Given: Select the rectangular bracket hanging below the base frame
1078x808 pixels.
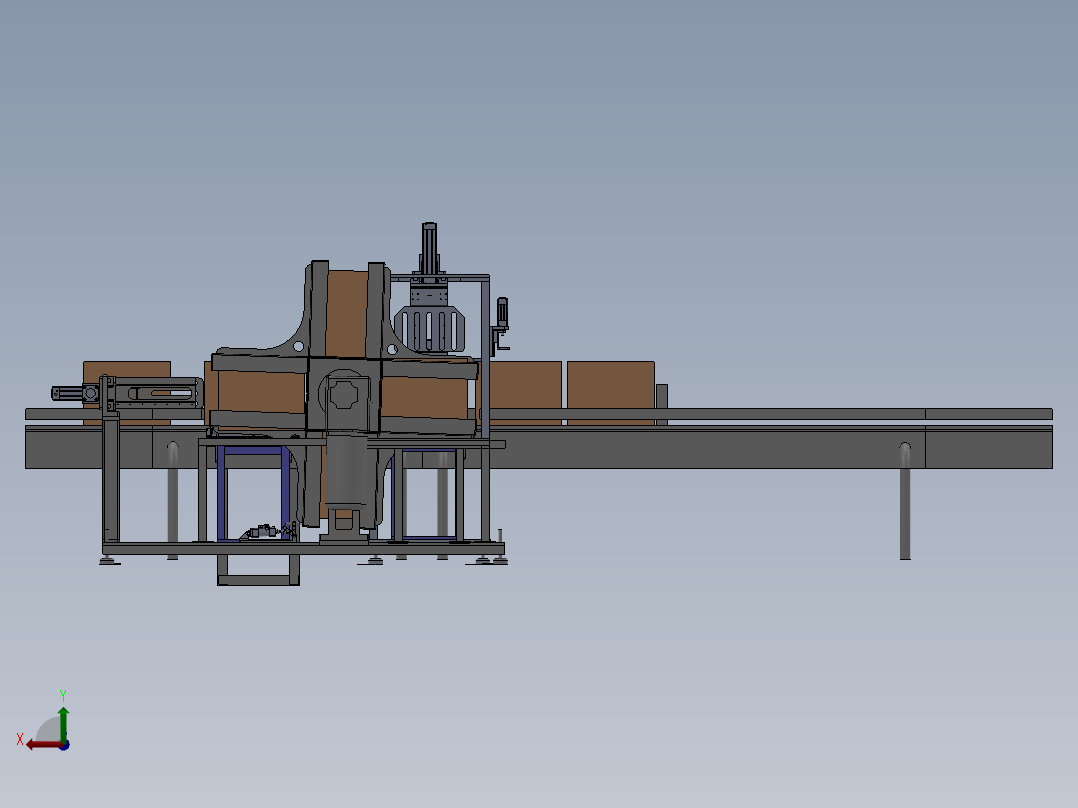Looking at the screenshot, I should pos(258,570).
